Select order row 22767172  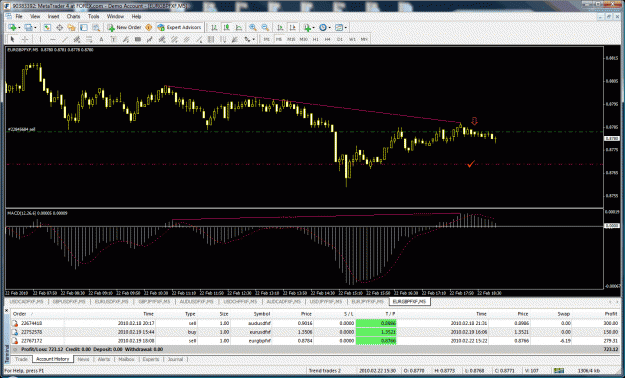click(315, 341)
